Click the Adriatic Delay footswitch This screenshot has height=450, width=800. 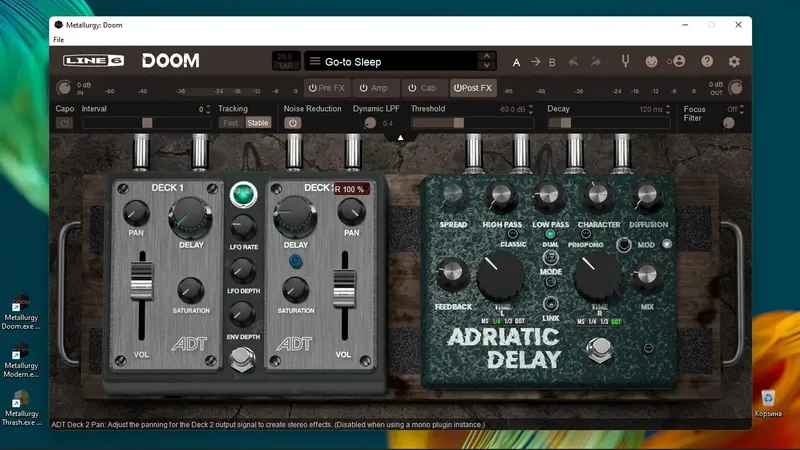[599, 349]
